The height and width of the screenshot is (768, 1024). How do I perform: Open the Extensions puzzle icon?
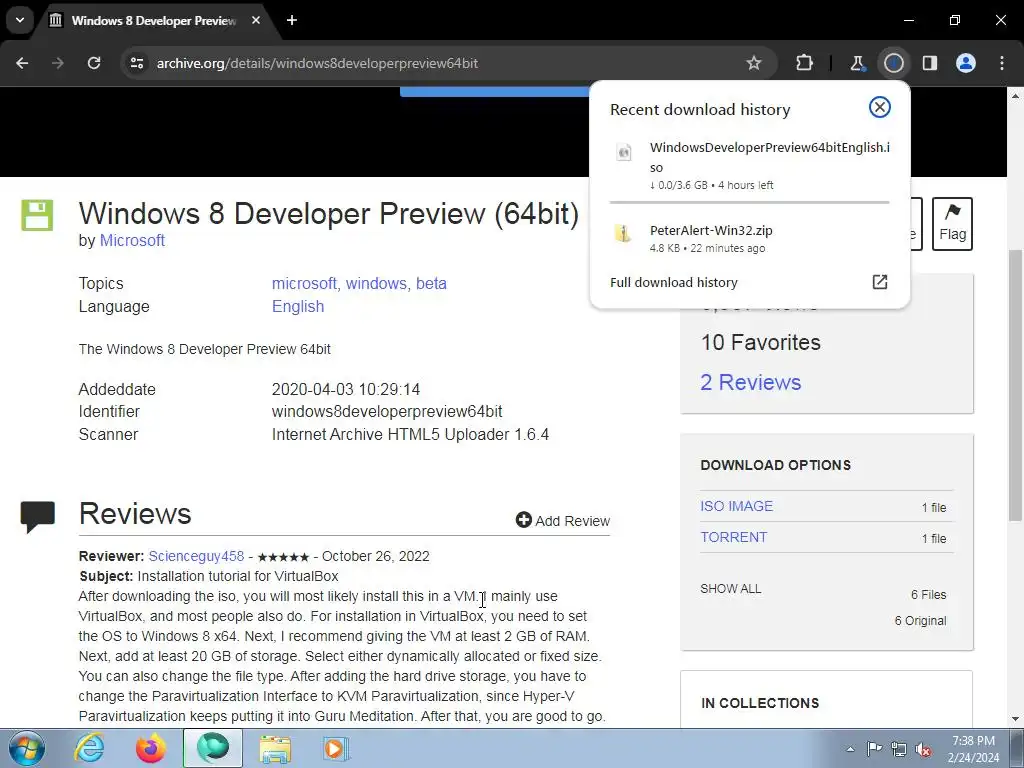(x=805, y=63)
